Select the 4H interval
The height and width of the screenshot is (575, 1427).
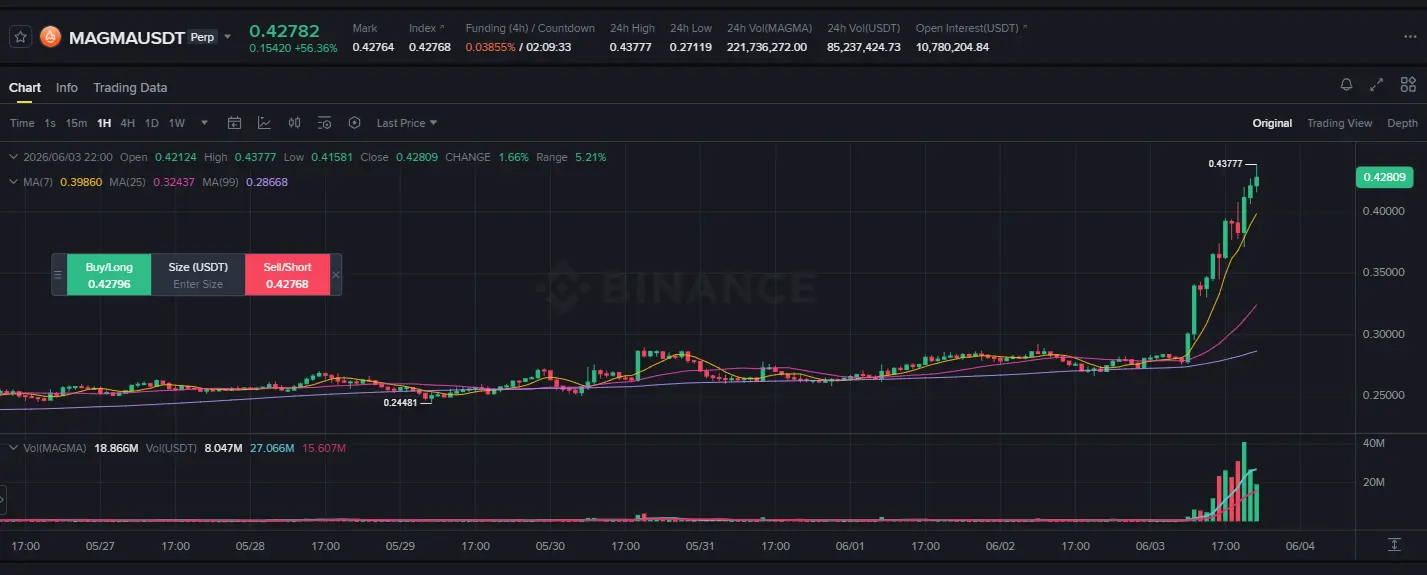(128, 123)
